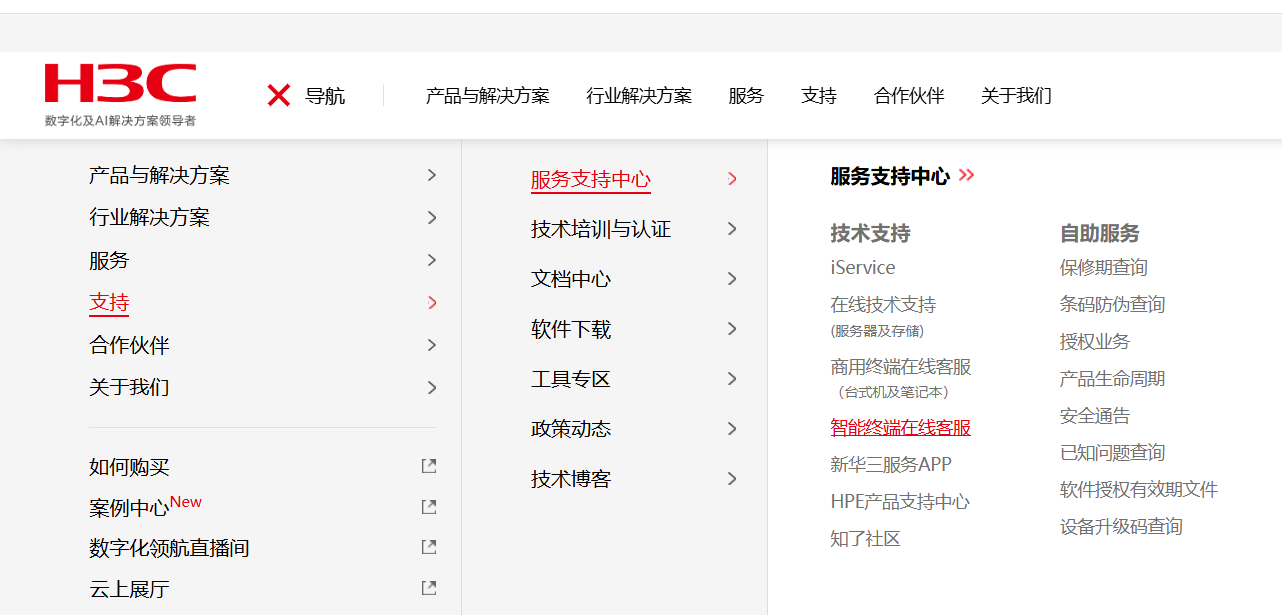Click the H3C logo
Viewport: 1282px width, 615px height.
coord(120,94)
